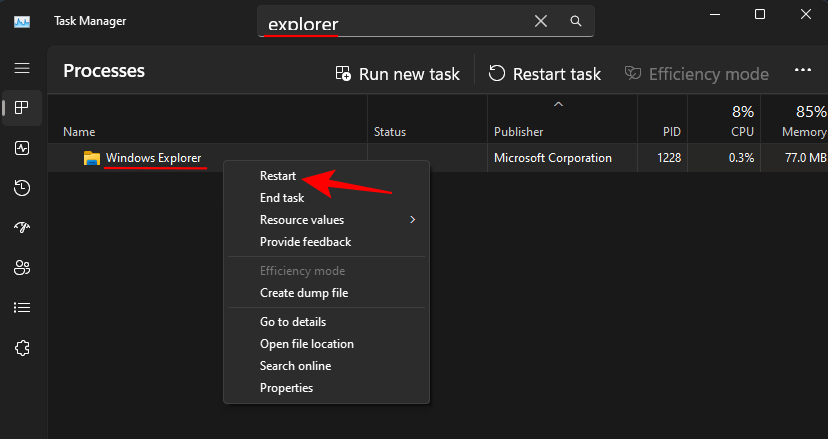Choose Open file location menu entry
This screenshot has height=439, width=828.
[x=307, y=344]
